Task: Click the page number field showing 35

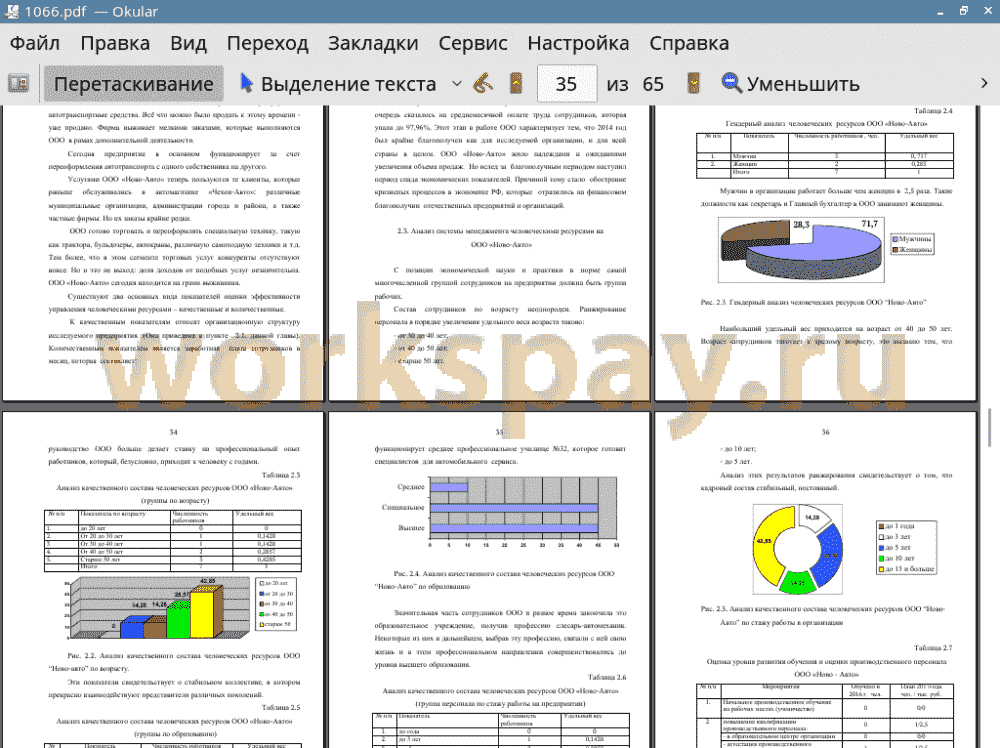Action: point(566,84)
